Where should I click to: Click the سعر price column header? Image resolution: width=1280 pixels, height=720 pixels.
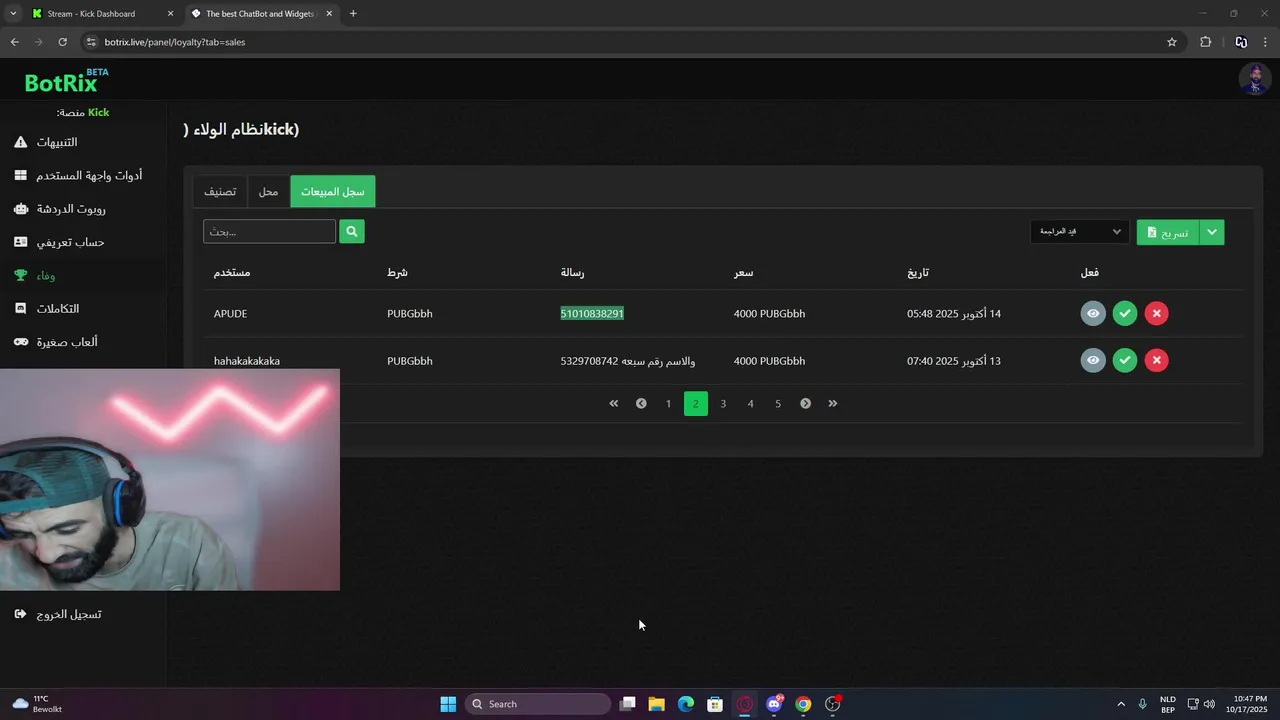(x=743, y=272)
